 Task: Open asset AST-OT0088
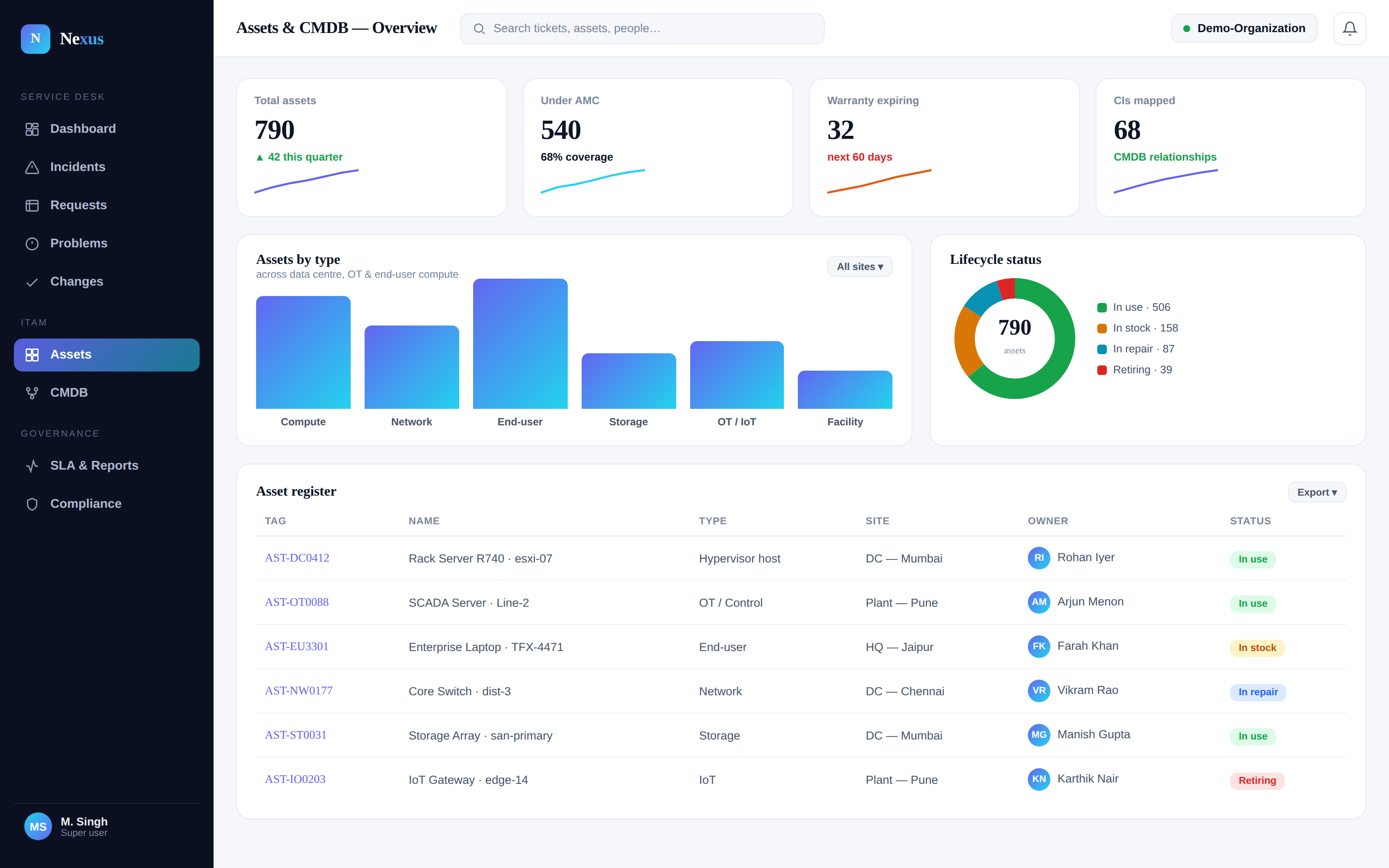click(297, 602)
